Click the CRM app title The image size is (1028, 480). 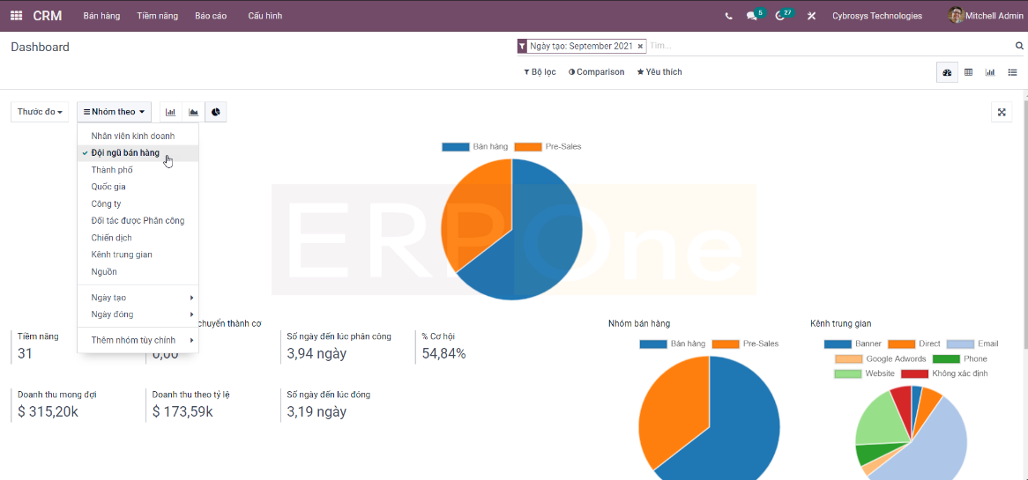coord(47,16)
